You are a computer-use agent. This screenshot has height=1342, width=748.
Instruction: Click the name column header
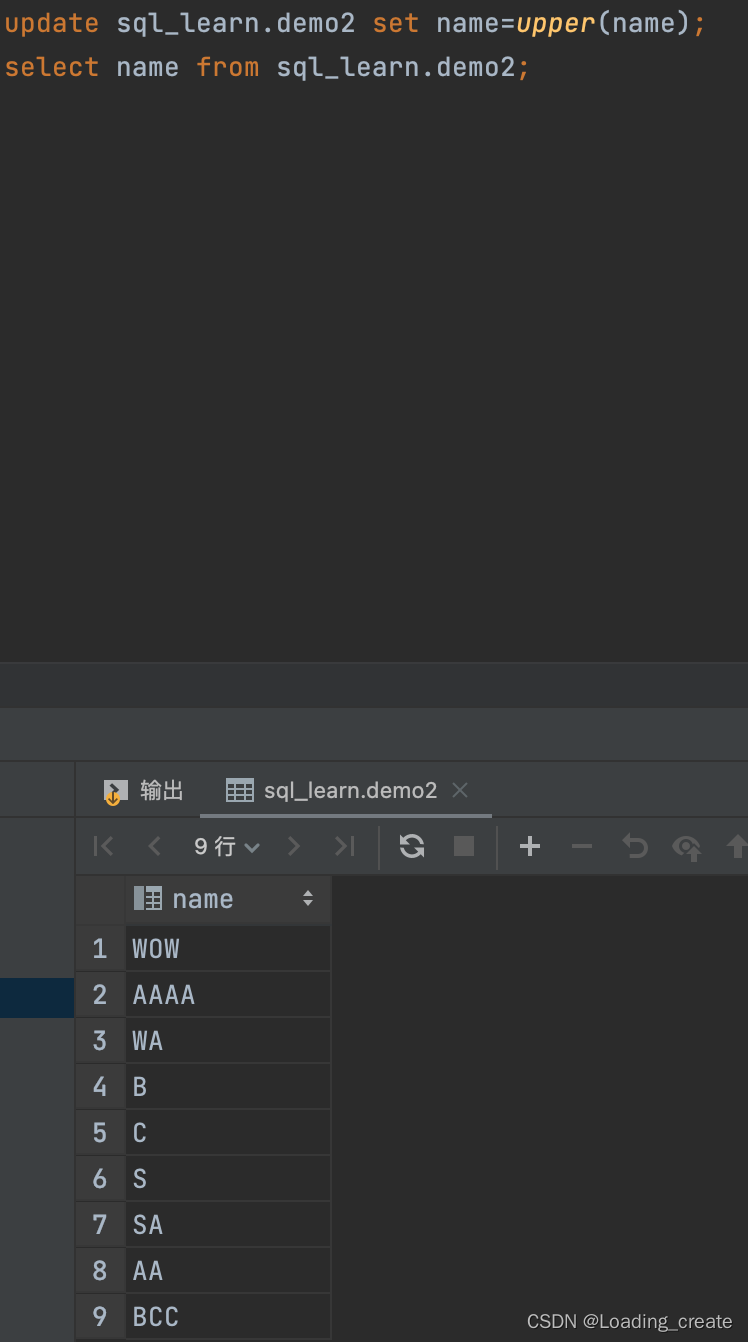click(228, 899)
